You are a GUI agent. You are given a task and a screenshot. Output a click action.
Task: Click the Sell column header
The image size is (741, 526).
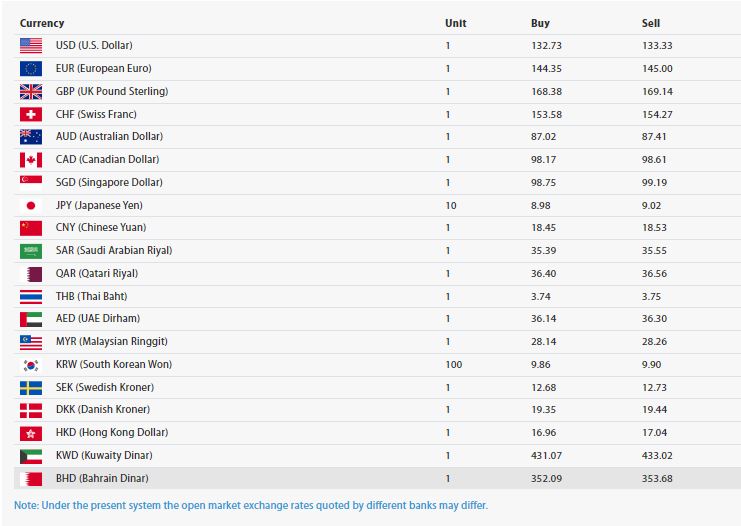click(651, 23)
